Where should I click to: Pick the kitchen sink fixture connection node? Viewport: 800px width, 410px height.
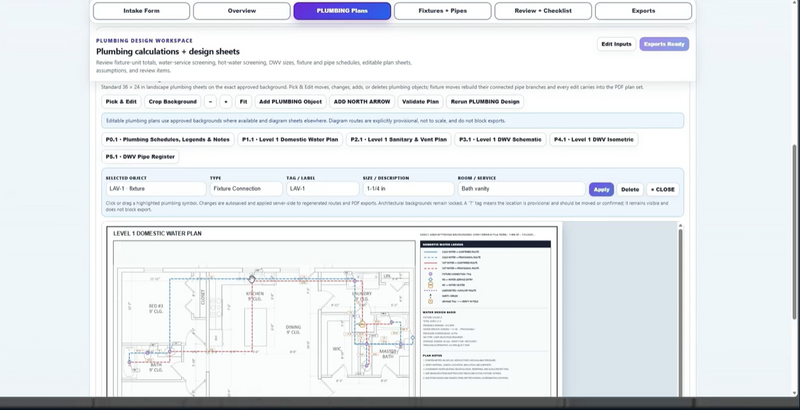click(252, 279)
